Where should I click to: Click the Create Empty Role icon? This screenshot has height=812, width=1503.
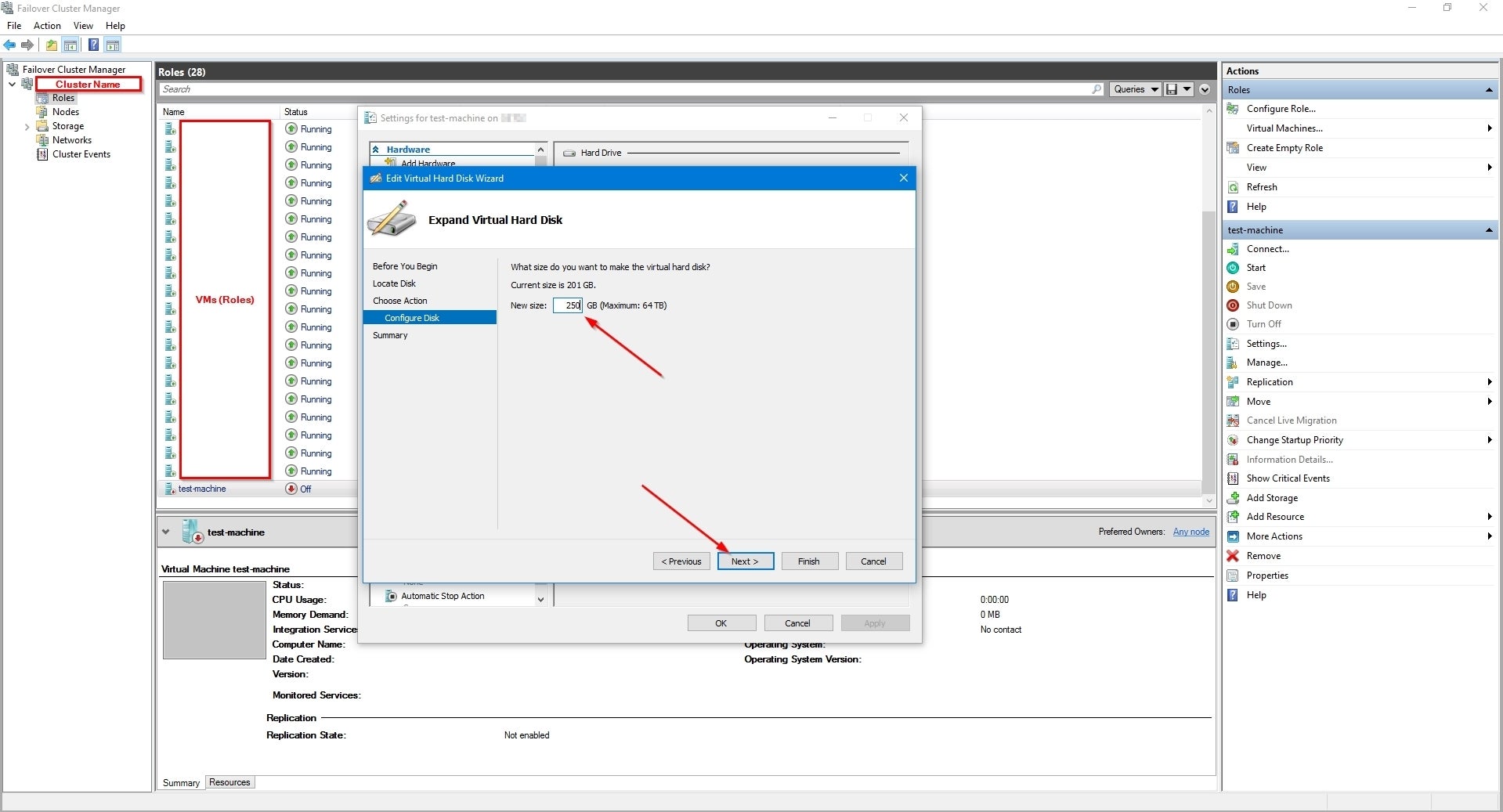[x=1233, y=148]
